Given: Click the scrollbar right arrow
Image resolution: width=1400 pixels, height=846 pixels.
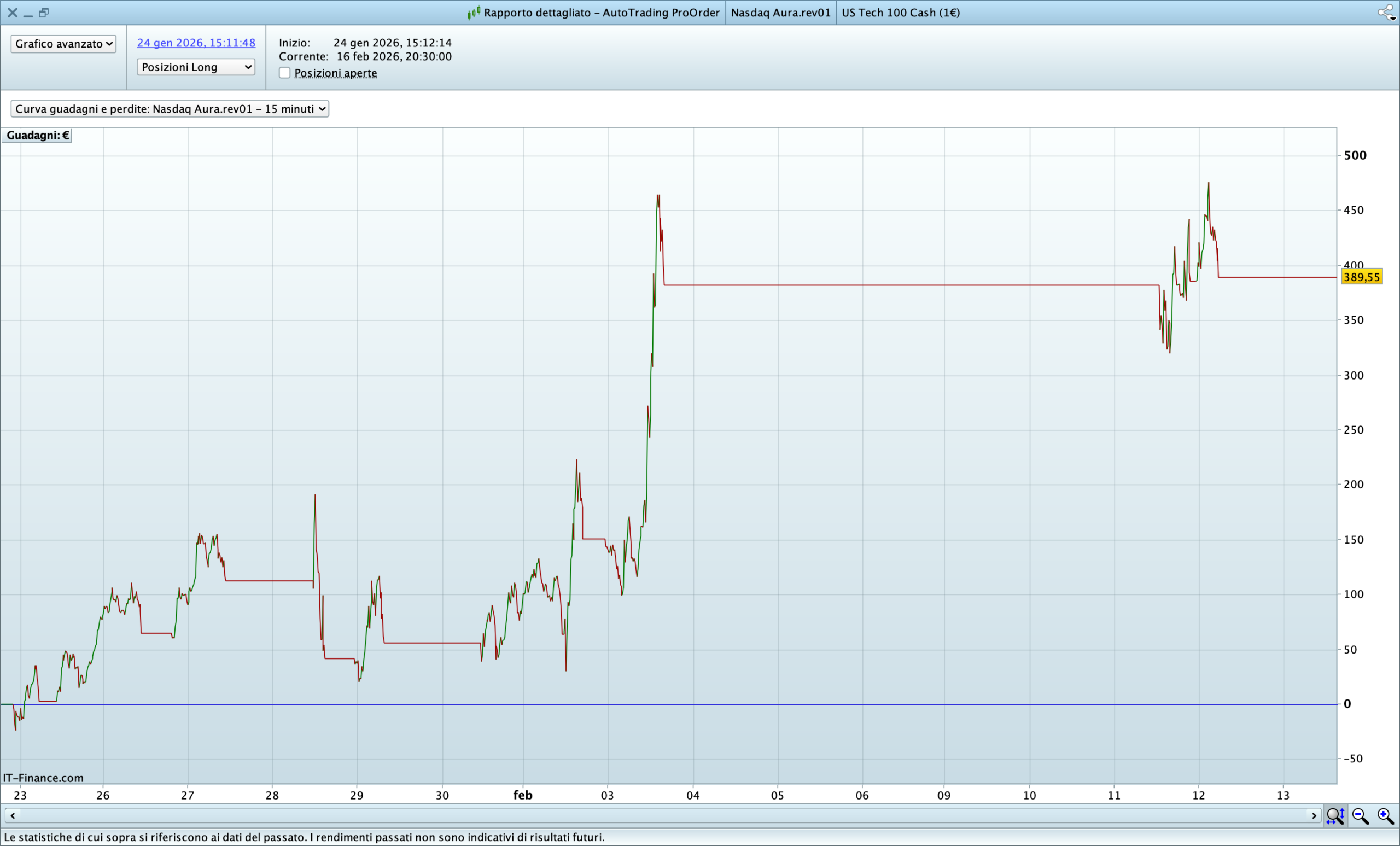Looking at the screenshot, I should [1314, 816].
